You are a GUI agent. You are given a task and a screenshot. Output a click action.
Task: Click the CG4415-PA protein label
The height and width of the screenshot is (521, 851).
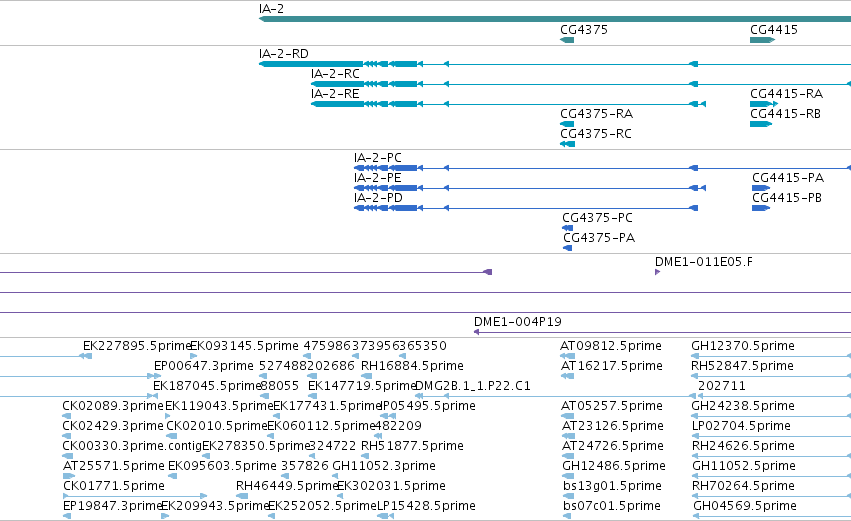pyautogui.click(x=788, y=178)
